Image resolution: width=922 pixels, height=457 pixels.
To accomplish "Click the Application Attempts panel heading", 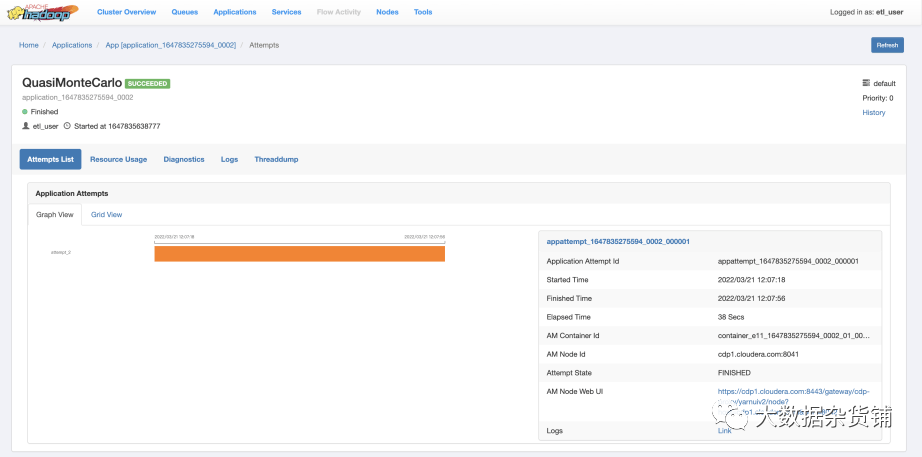I will [72, 194].
